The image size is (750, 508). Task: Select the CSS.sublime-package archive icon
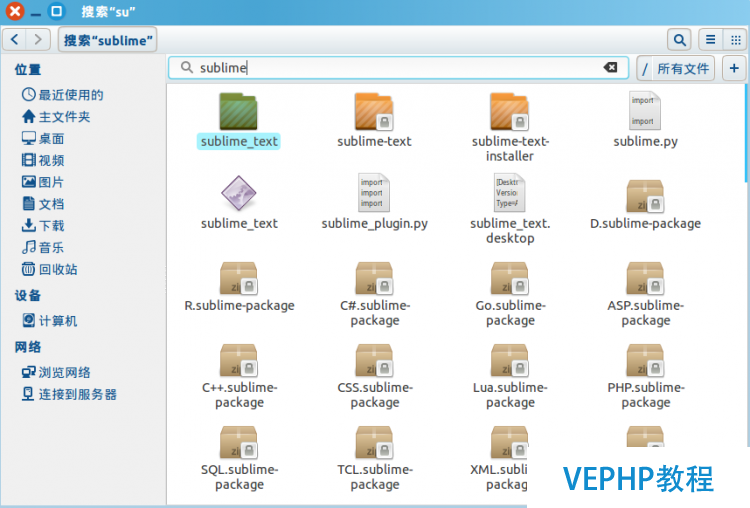[x=374, y=360]
